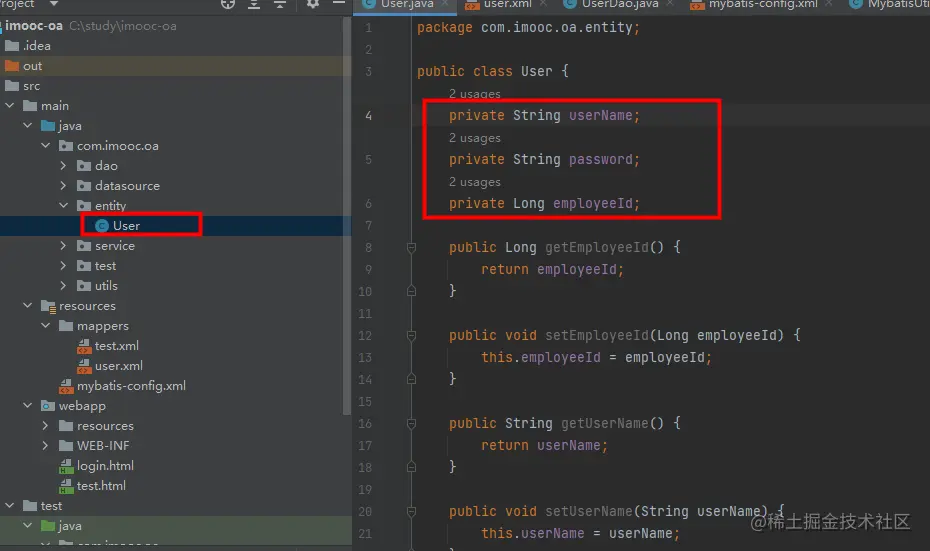Image resolution: width=930 pixels, height=551 pixels.
Task: Collapse the webapp folder
Action: click(28, 406)
